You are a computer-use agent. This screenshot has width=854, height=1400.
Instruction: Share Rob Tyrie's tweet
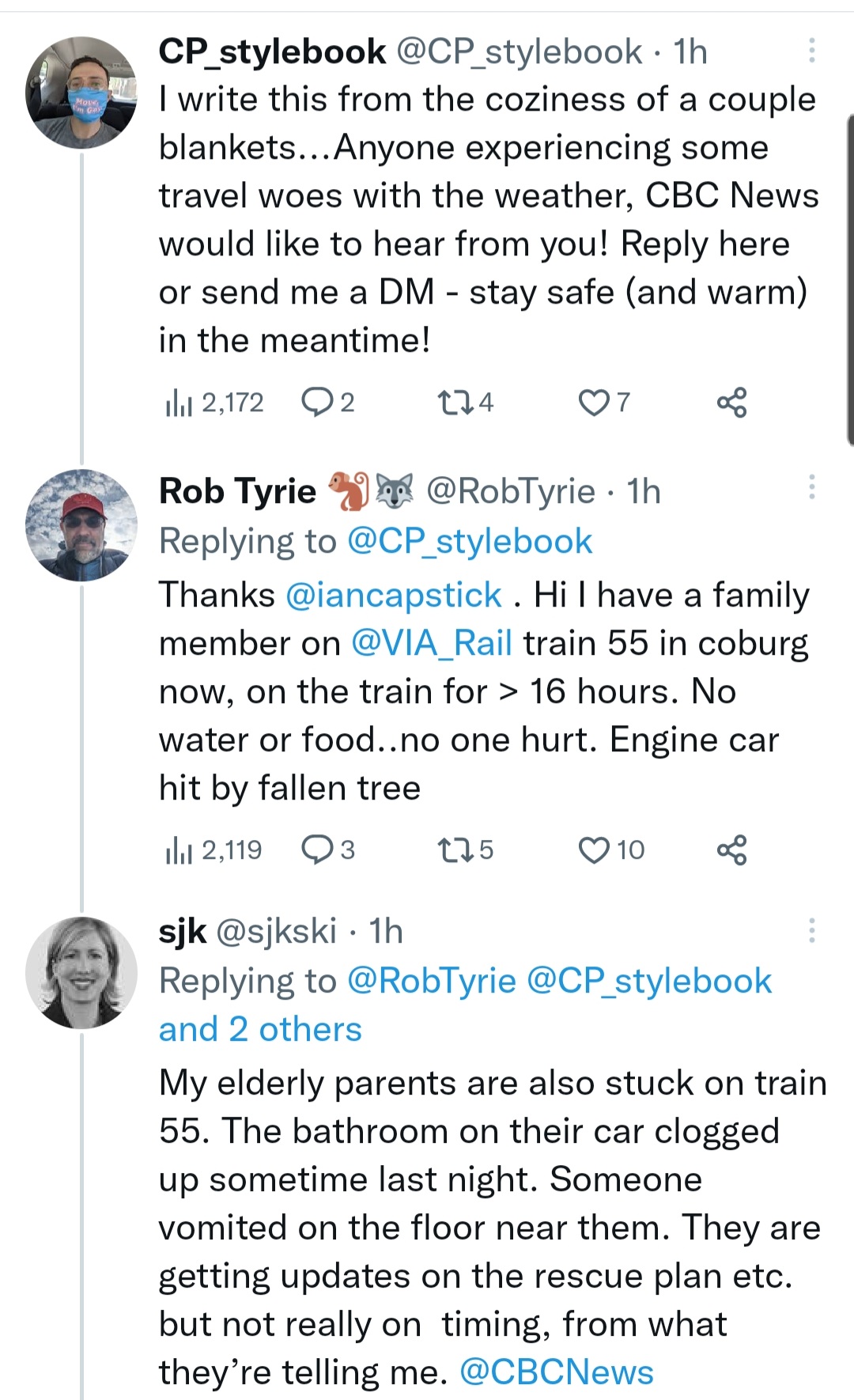click(731, 850)
